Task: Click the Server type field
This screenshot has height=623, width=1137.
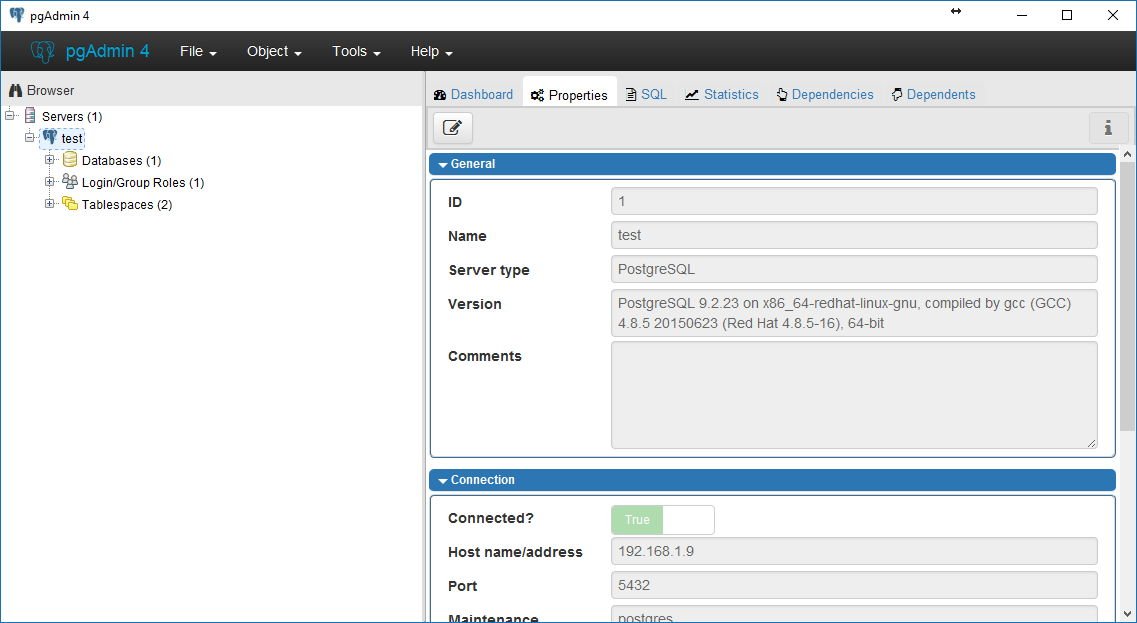Action: click(x=854, y=269)
